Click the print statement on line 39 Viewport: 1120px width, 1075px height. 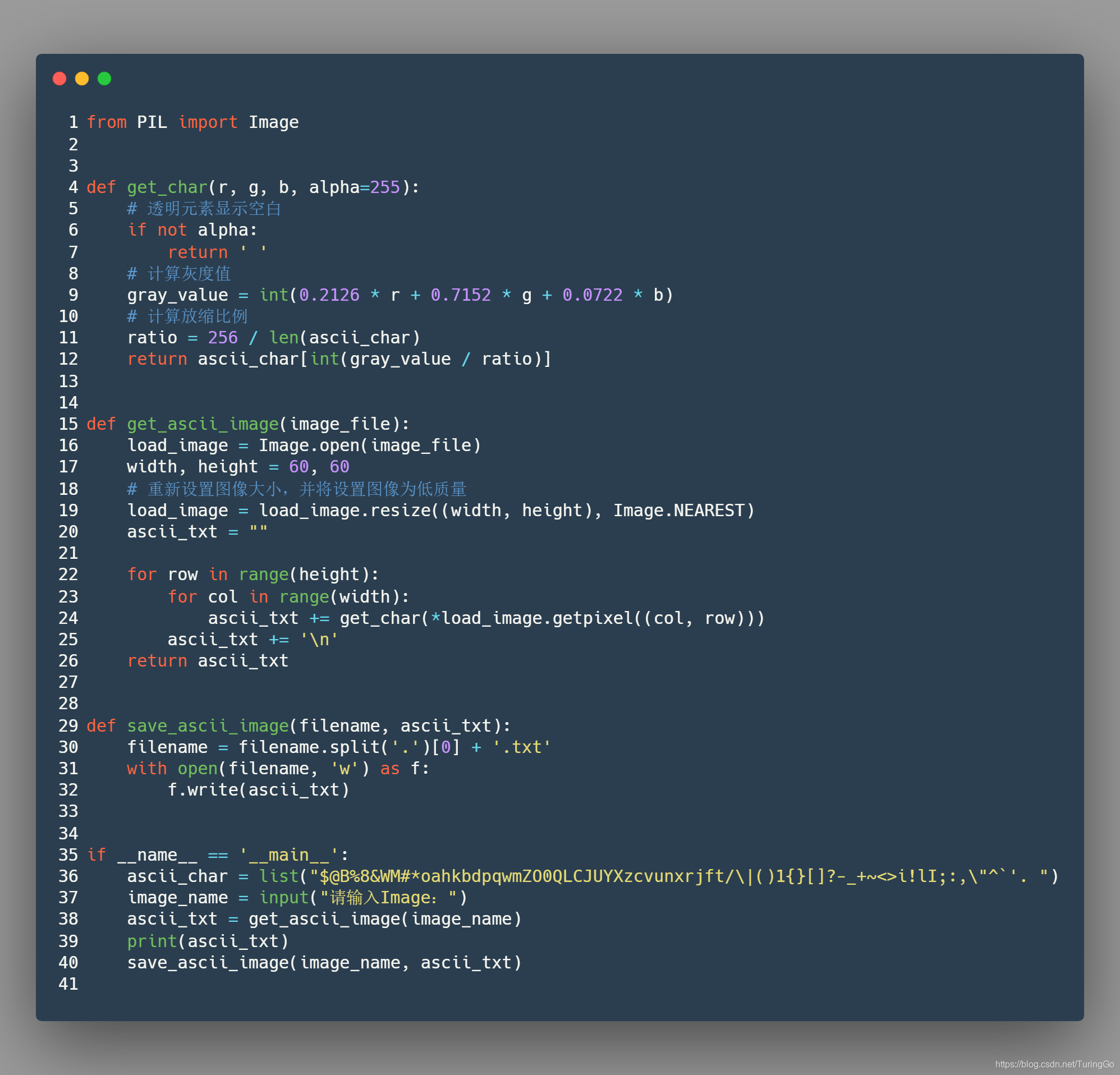point(208,941)
